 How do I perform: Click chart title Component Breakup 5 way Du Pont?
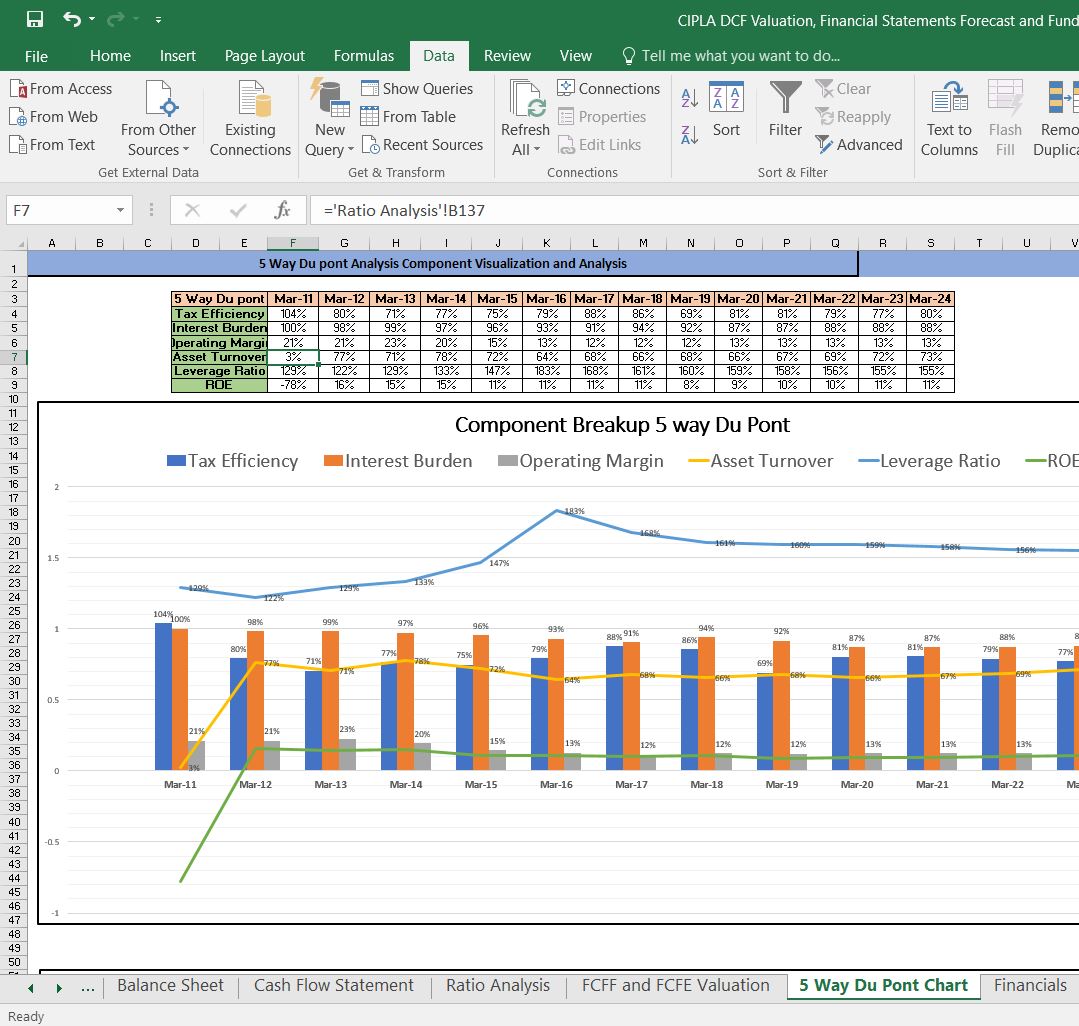point(622,425)
